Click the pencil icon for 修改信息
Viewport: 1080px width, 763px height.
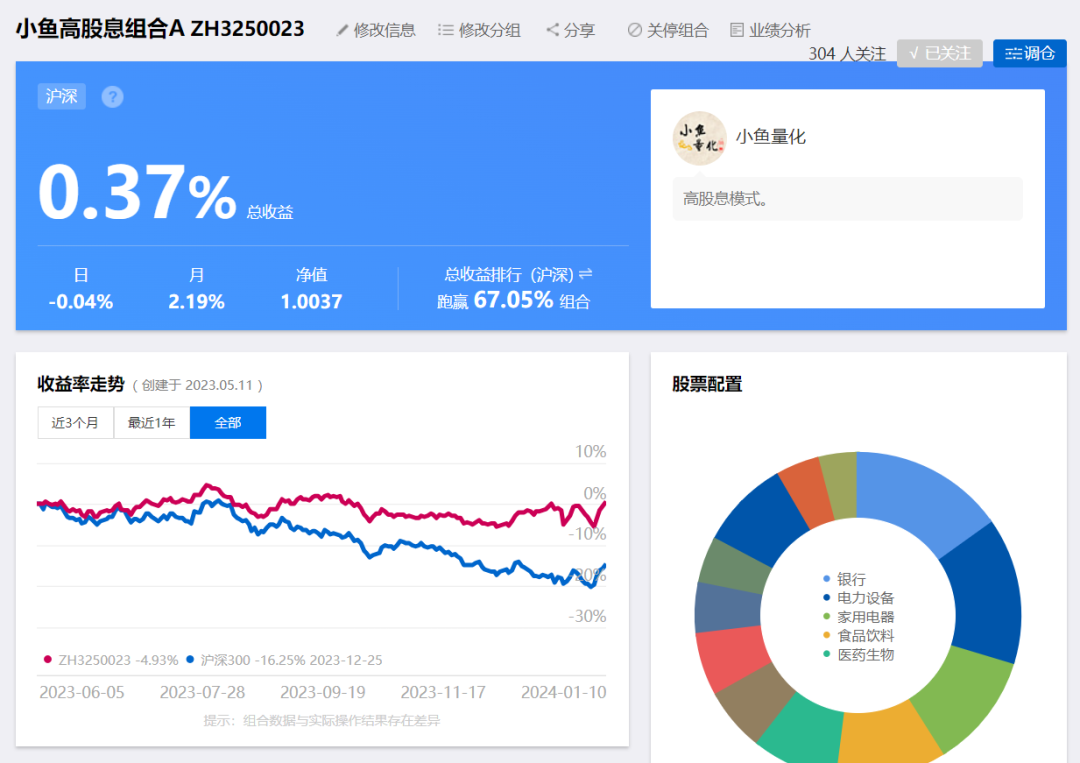pos(342,30)
